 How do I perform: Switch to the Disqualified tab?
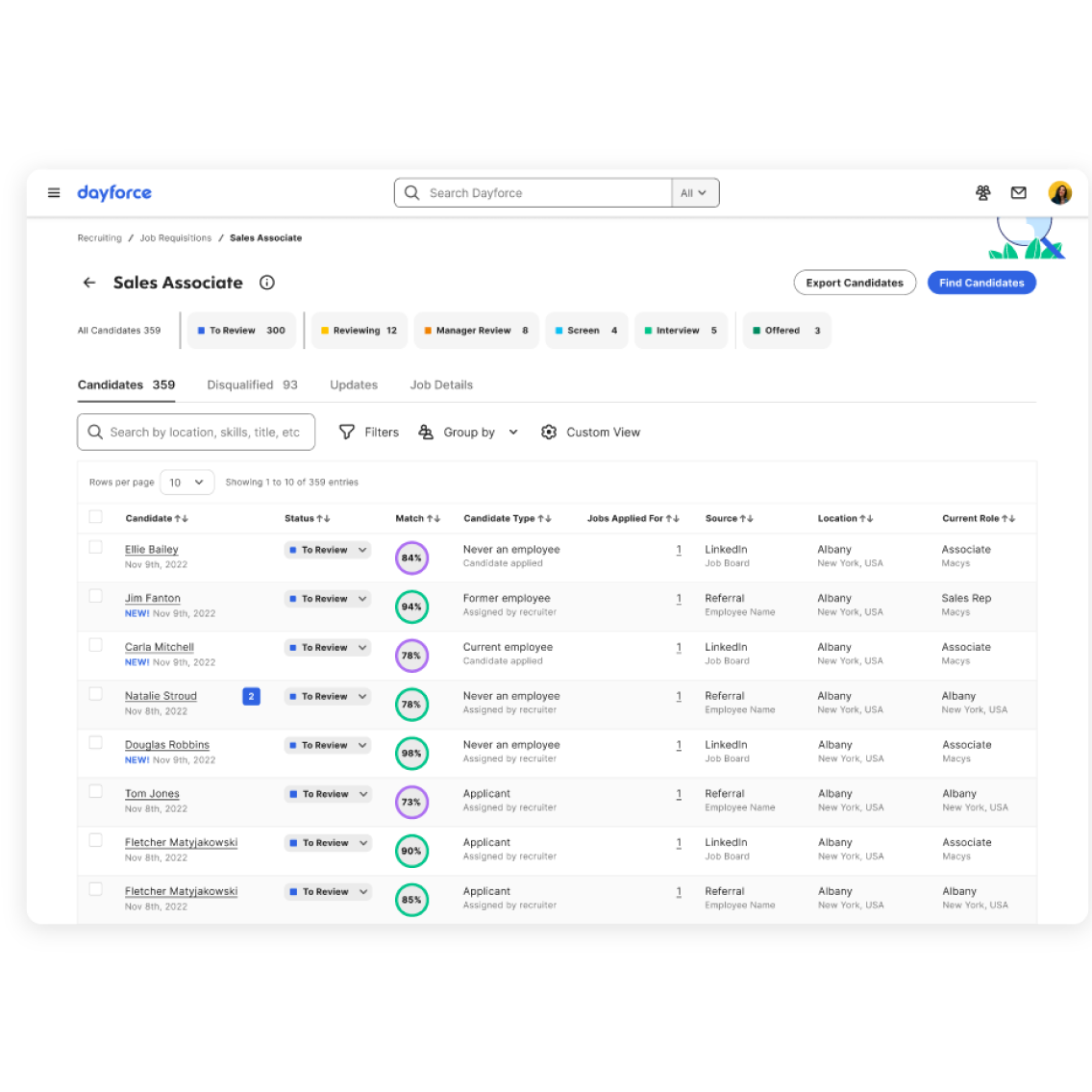[252, 385]
